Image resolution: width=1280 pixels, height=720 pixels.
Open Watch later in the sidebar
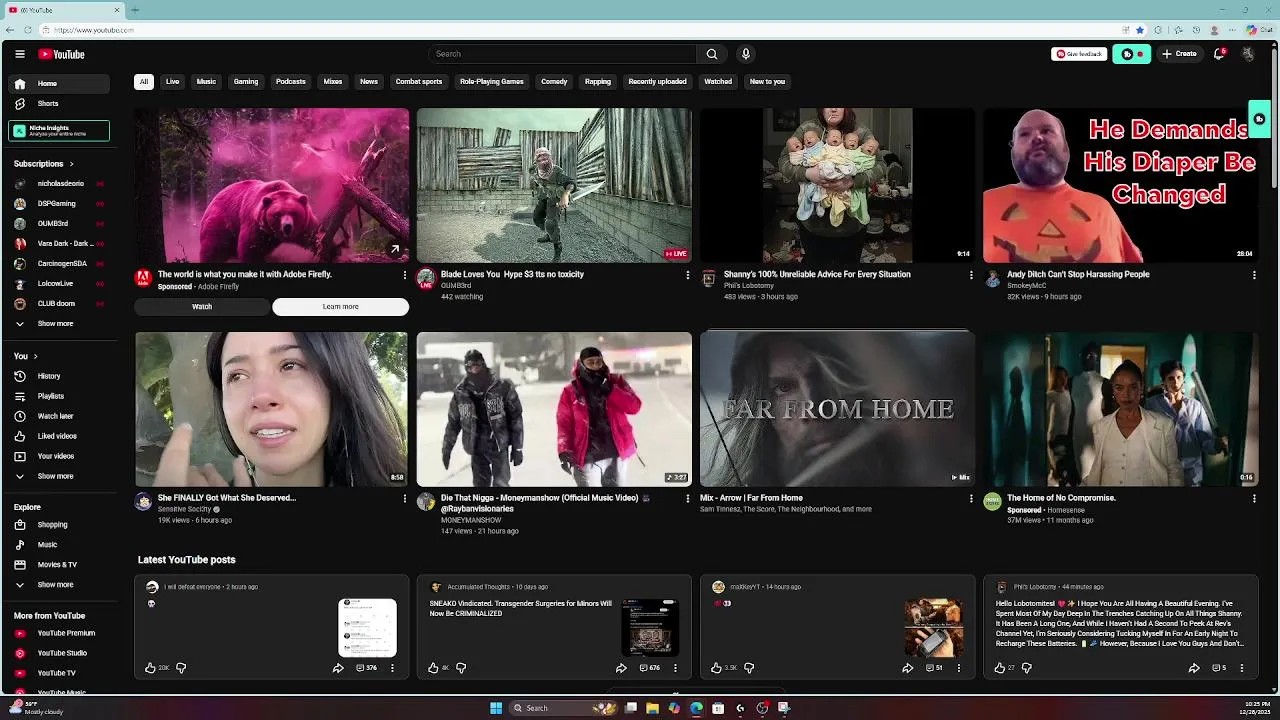60,416
